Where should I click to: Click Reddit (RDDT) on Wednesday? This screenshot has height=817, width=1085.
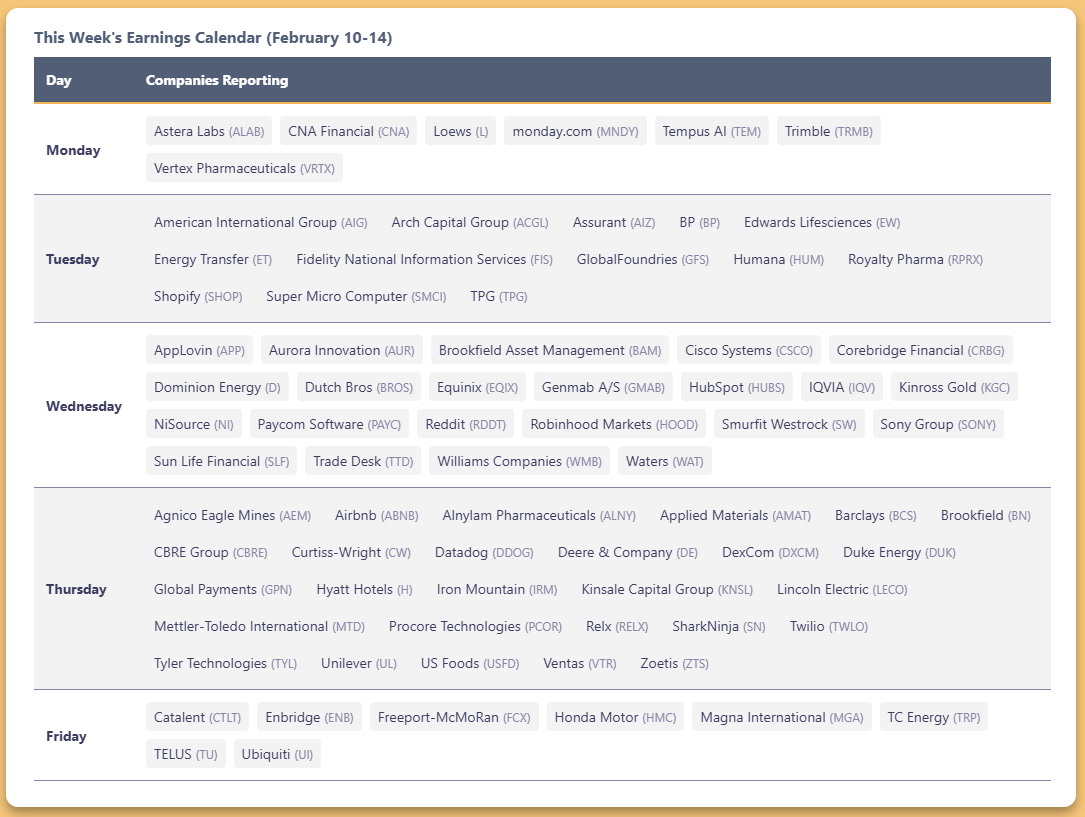point(466,424)
